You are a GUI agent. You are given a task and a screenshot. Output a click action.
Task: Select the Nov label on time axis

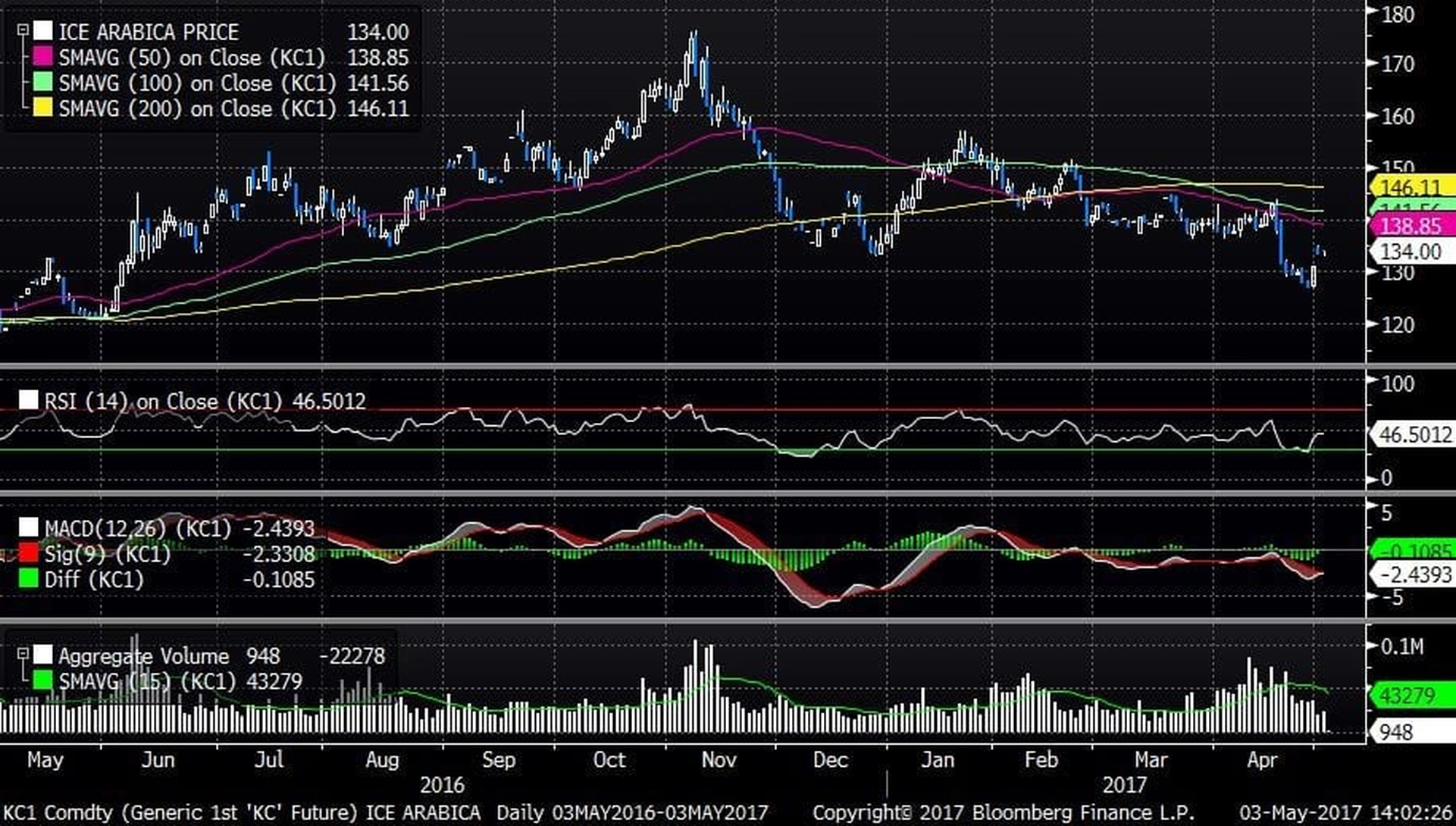(x=719, y=760)
